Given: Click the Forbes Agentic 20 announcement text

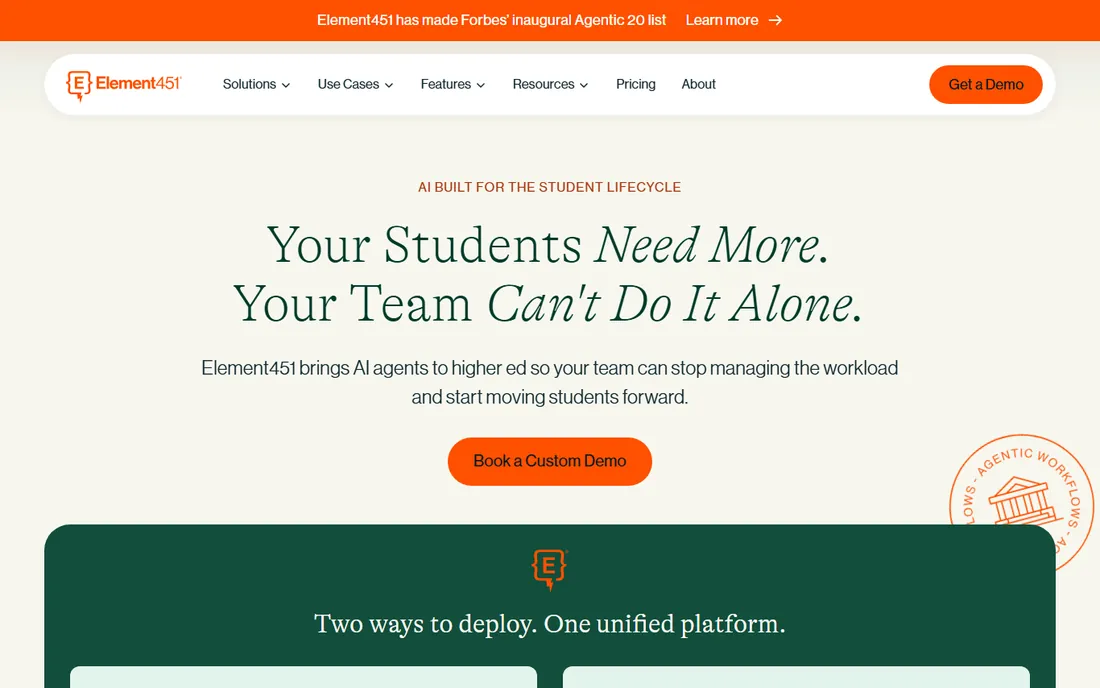Looking at the screenshot, I should click(x=491, y=20).
